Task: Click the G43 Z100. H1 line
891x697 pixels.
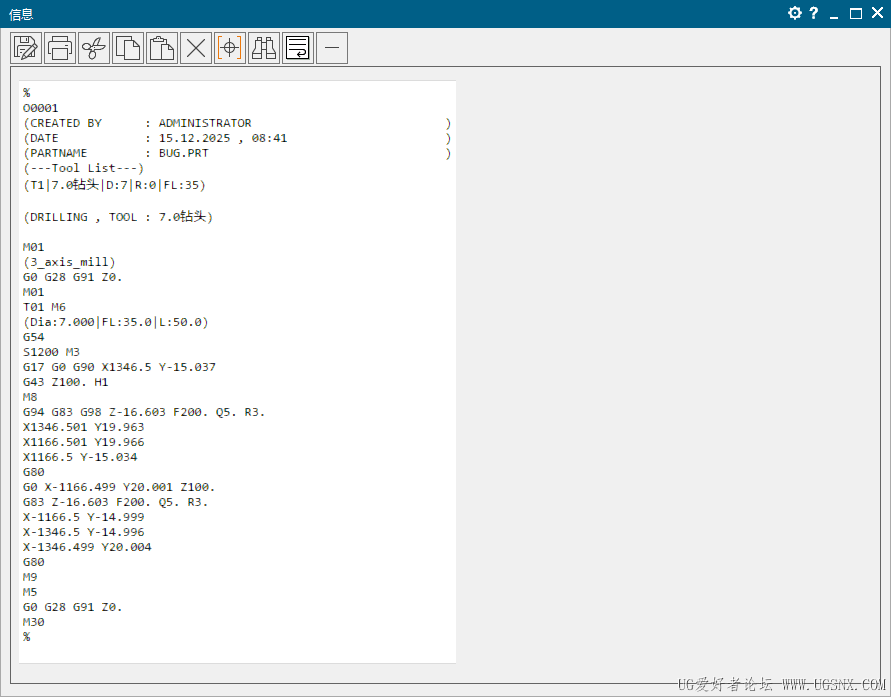Action: click(x=65, y=382)
